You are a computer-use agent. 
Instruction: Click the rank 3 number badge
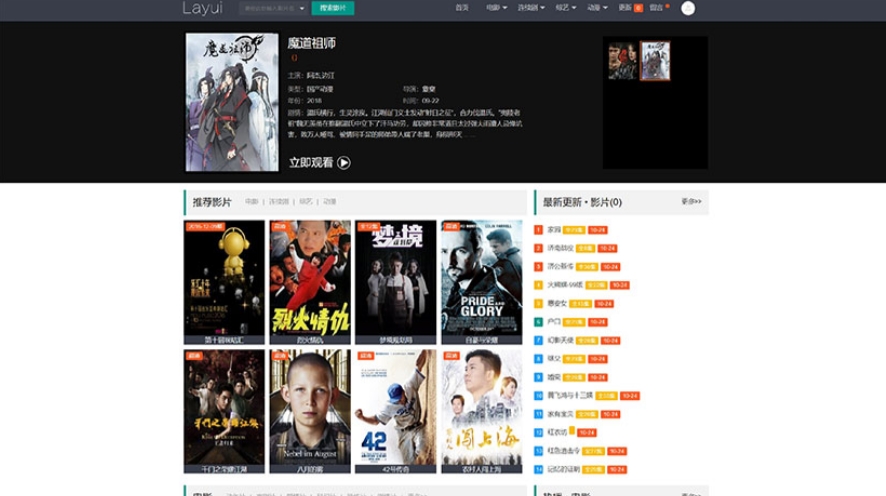[538, 267]
